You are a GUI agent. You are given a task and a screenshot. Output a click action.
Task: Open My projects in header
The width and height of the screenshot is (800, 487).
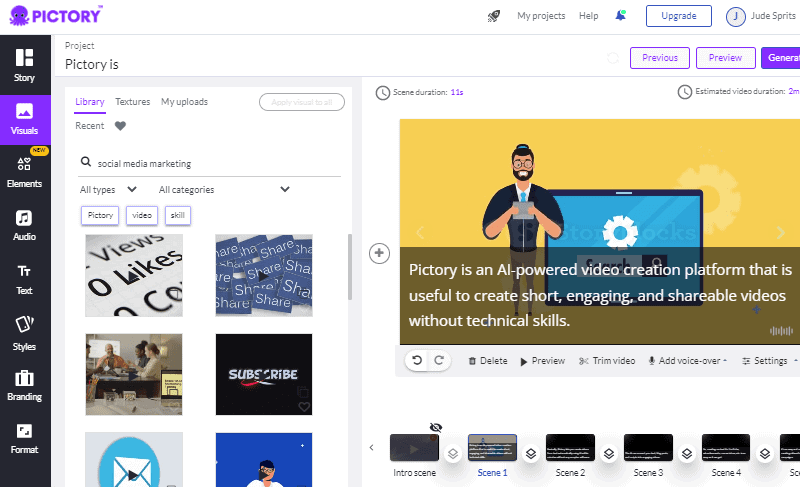tap(541, 16)
